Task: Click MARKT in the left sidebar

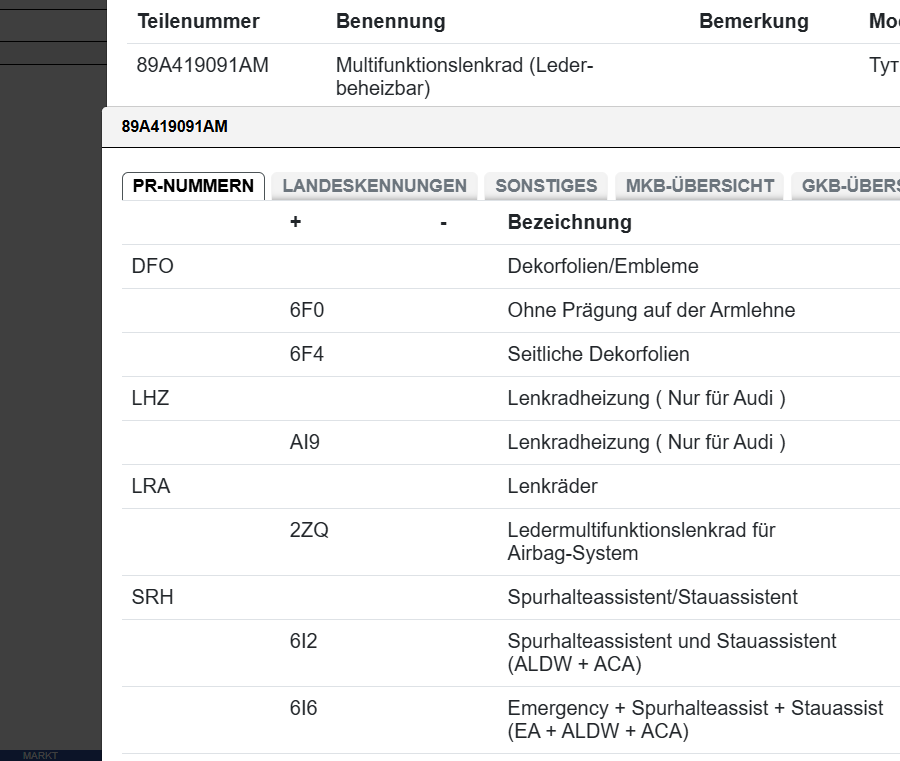Action: click(42, 755)
